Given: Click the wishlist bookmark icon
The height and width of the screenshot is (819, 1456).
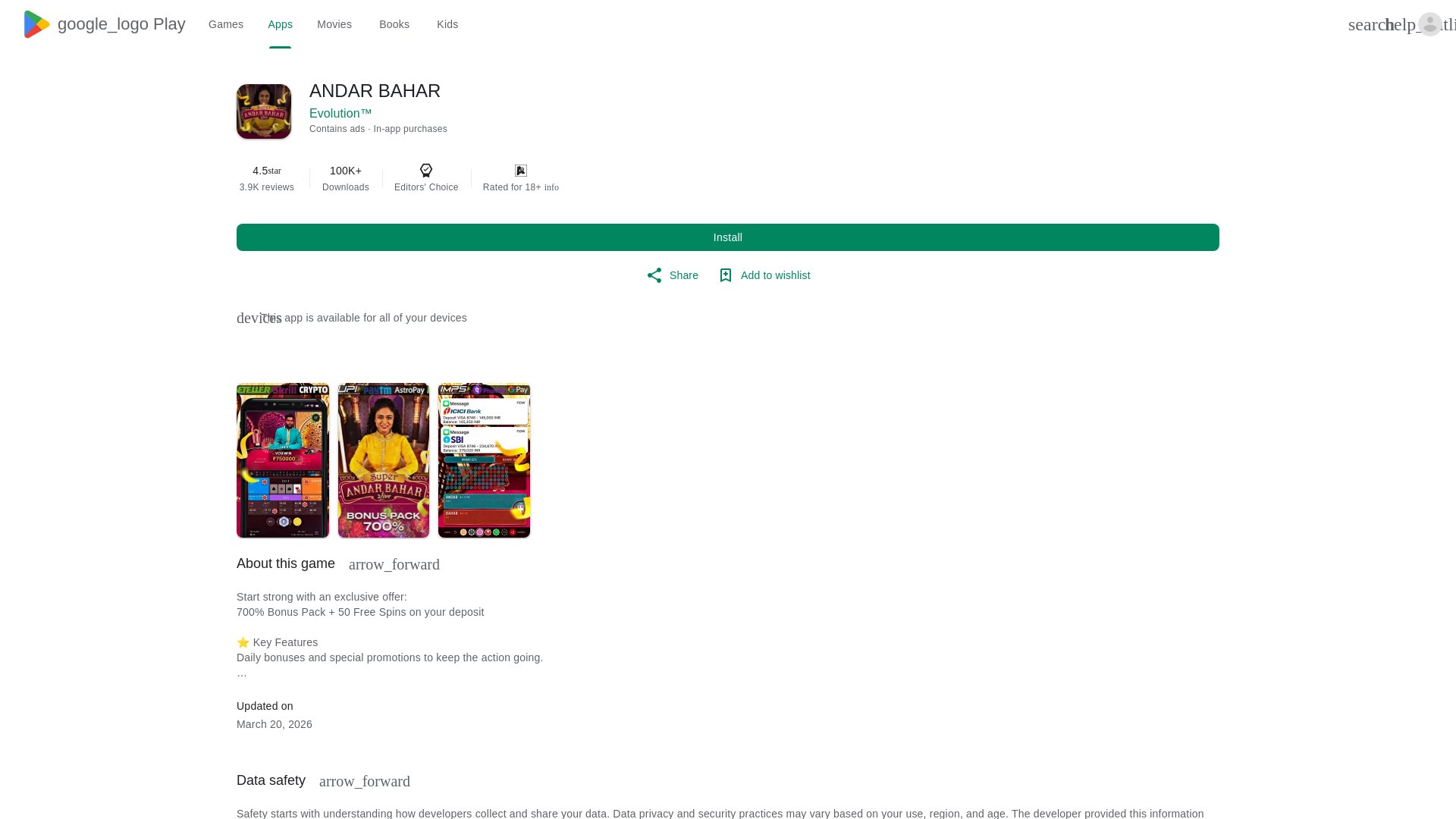Looking at the screenshot, I should pos(726,275).
